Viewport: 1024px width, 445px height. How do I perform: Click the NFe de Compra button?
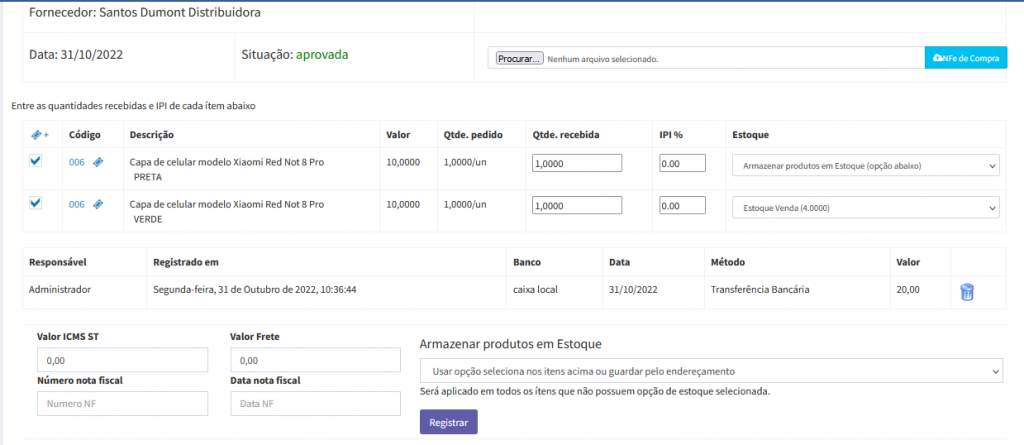point(965,59)
